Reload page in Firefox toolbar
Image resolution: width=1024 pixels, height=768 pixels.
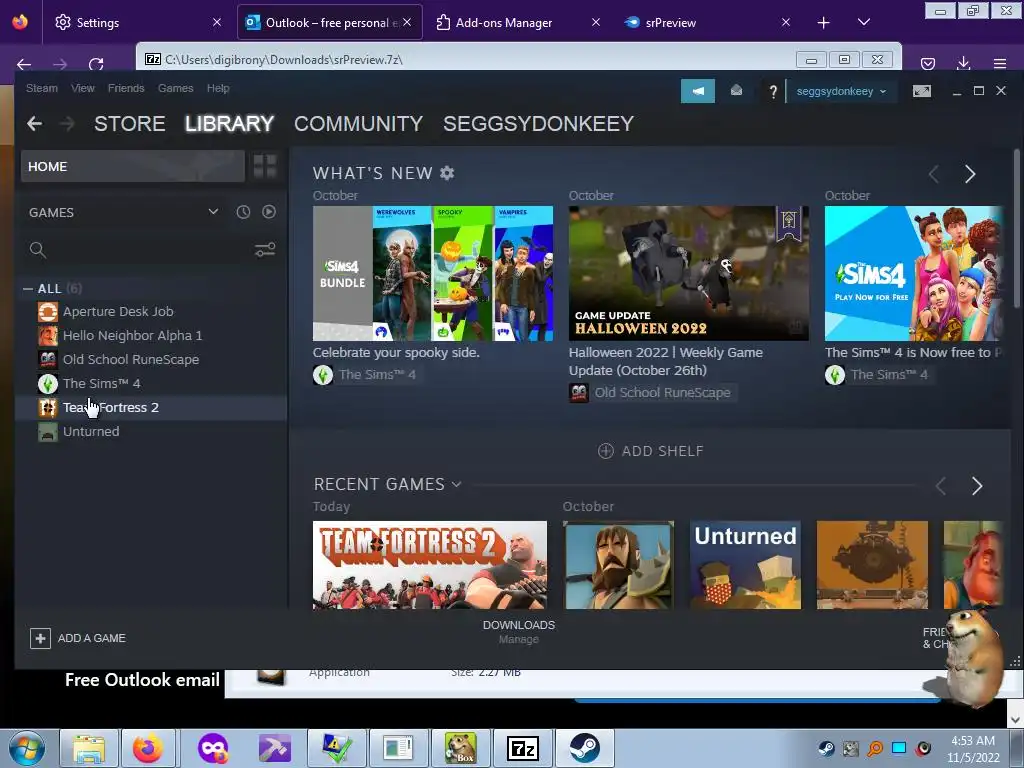pos(96,64)
